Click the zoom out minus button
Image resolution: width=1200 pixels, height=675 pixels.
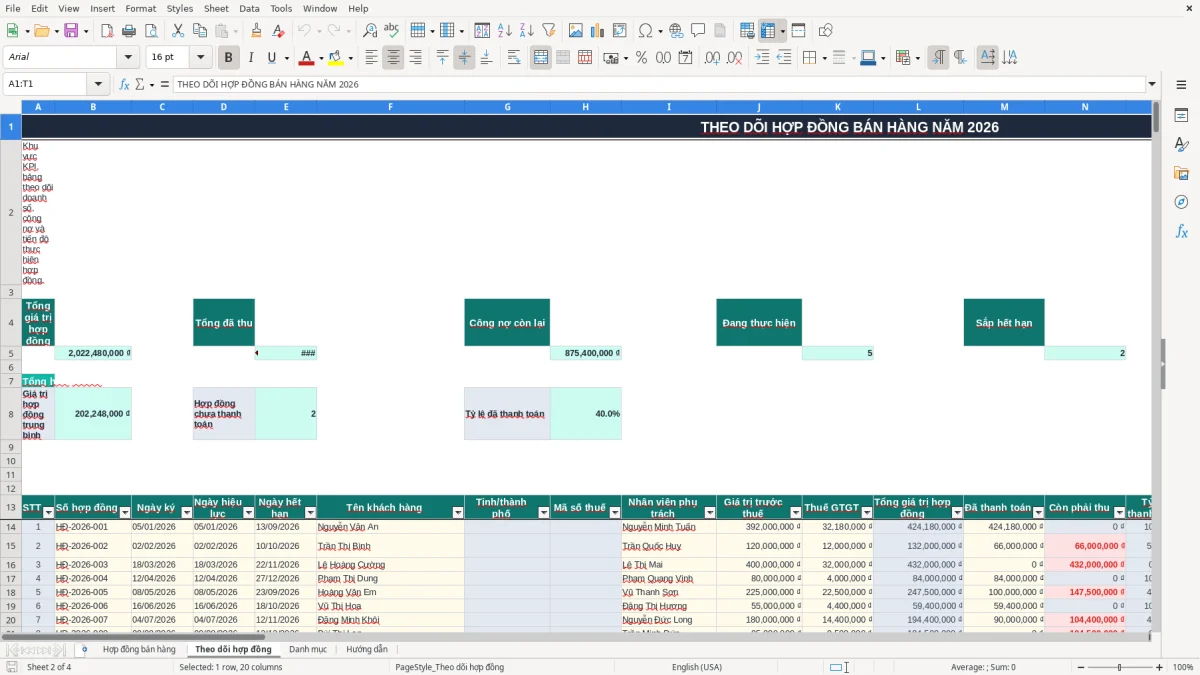click(x=1081, y=667)
